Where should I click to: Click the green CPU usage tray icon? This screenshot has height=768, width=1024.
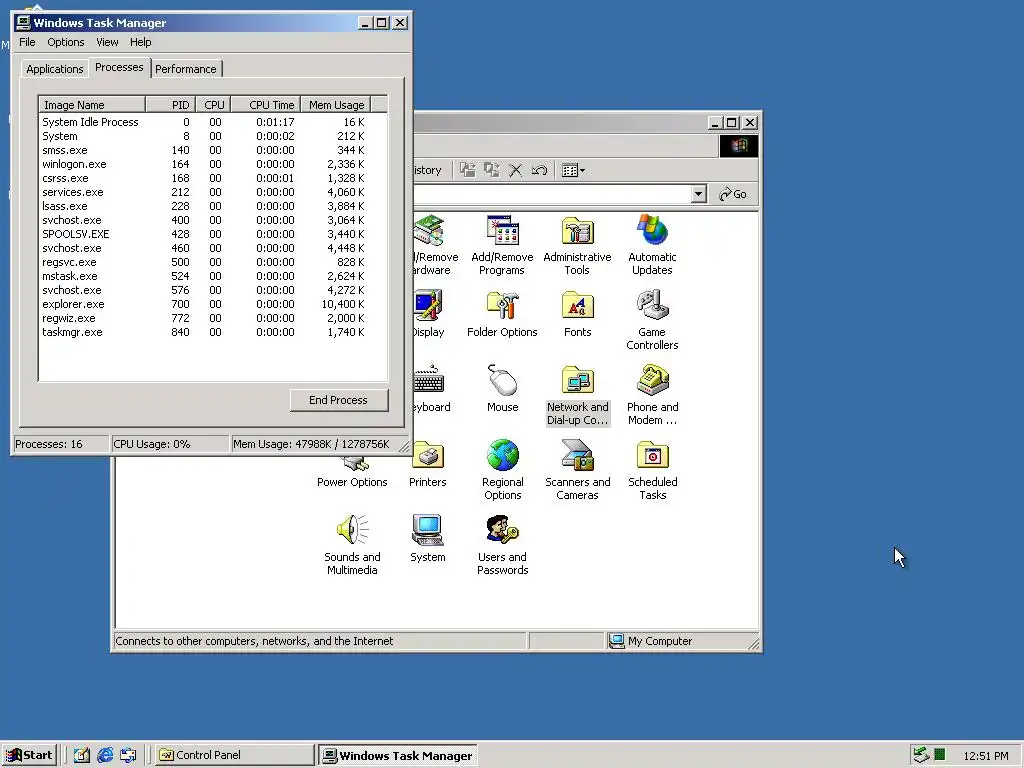click(x=940, y=755)
